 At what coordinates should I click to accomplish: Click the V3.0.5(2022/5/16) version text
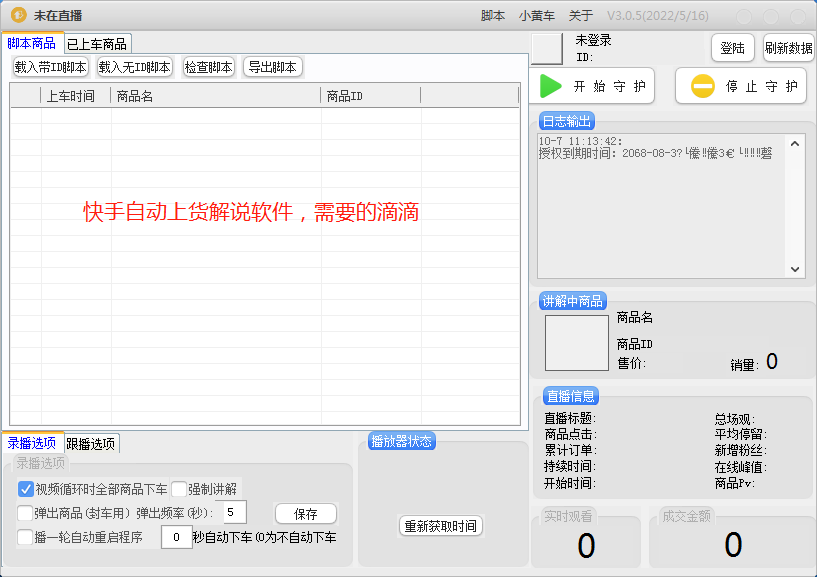point(658,16)
